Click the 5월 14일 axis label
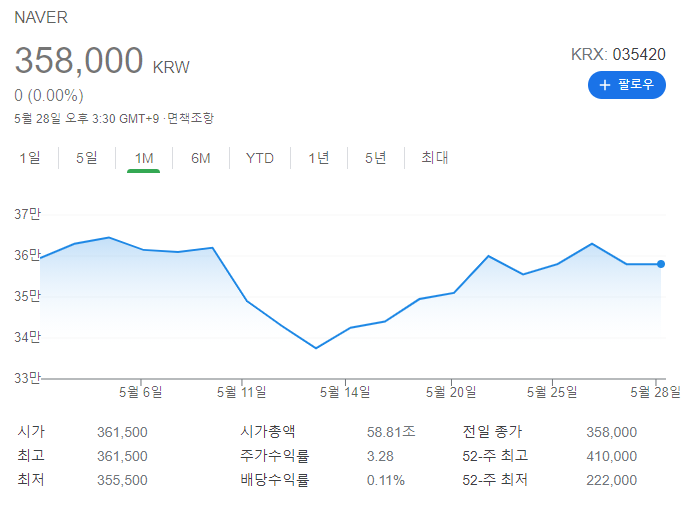This screenshot has height=512, width=685. [x=345, y=392]
